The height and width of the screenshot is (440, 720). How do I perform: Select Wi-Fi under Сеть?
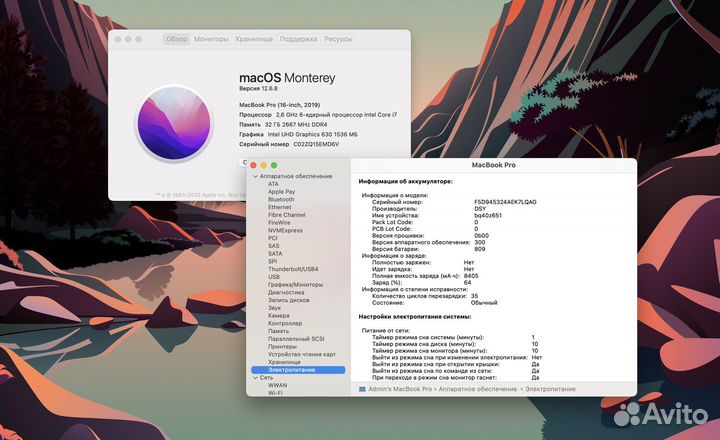[x=275, y=393]
